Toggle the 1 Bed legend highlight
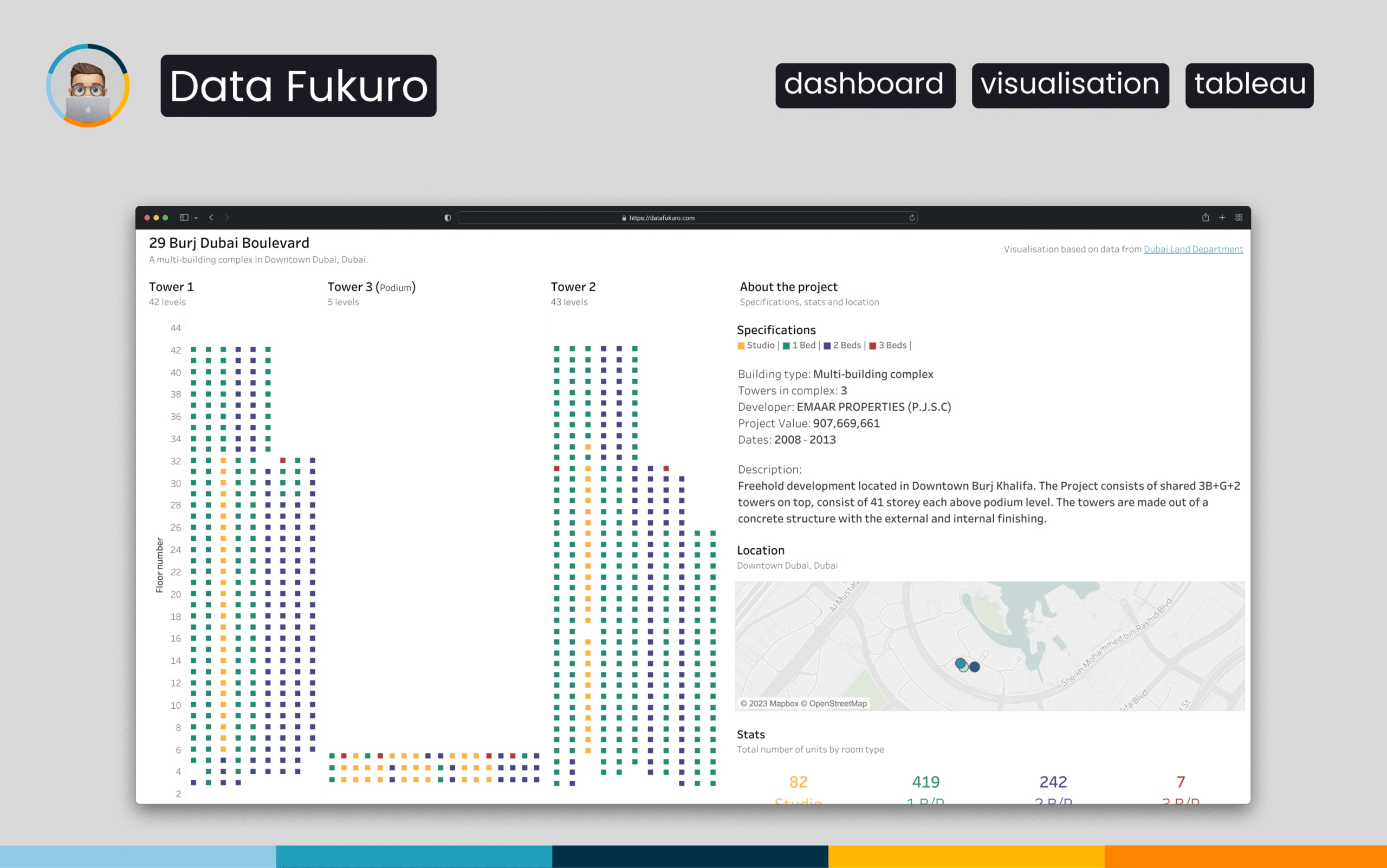The image size is (1387, 868). tap(802, 346)
